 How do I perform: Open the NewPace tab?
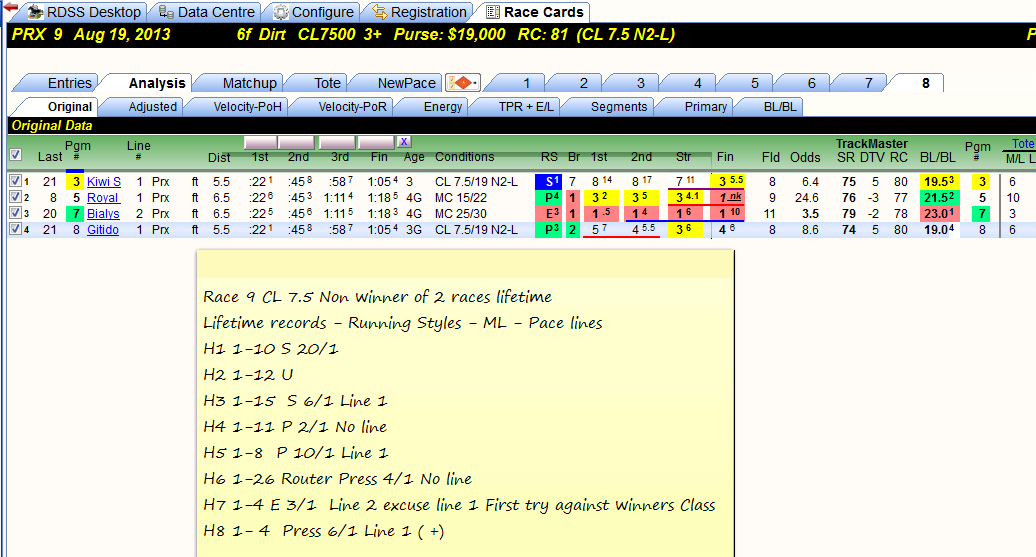click(x=406, y=83)
